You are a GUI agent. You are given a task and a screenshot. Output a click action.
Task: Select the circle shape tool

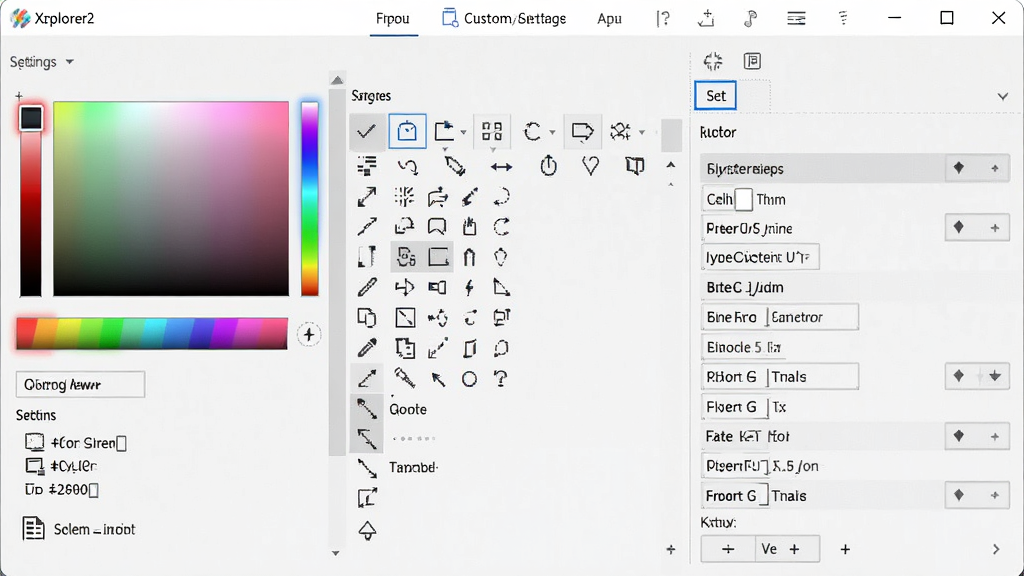tap(469, 379)
